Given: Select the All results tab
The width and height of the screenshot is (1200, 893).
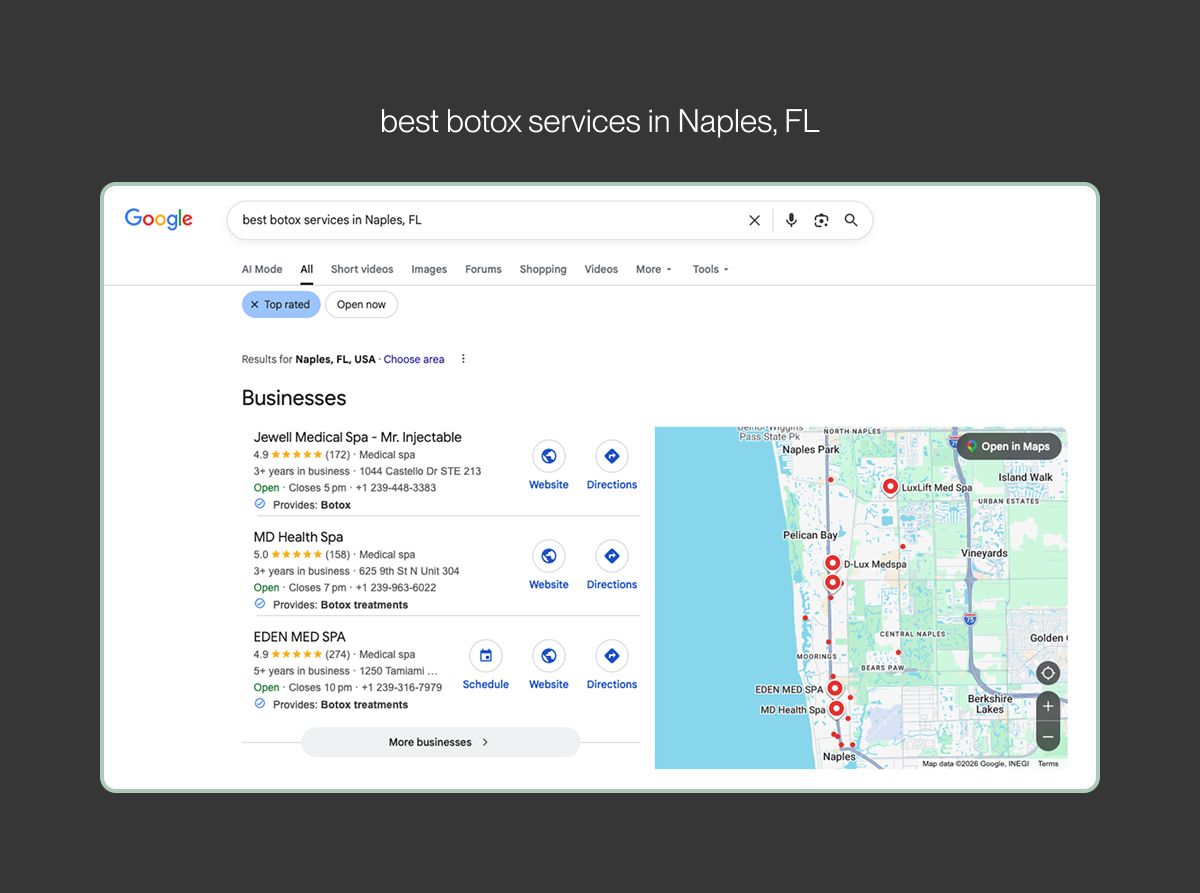Looking at the screenshot, I should pyautogui.click(x=307, y=269).
